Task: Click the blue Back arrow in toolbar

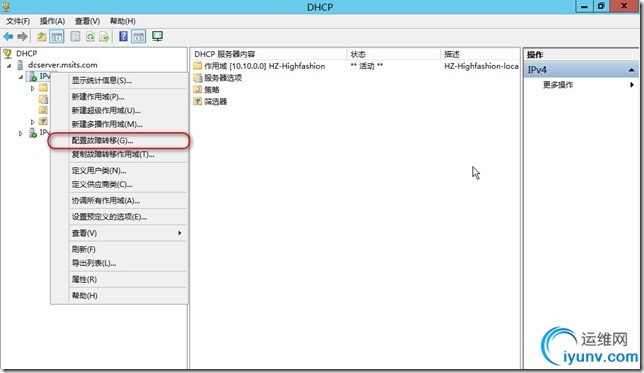Action: pos(8,37)
